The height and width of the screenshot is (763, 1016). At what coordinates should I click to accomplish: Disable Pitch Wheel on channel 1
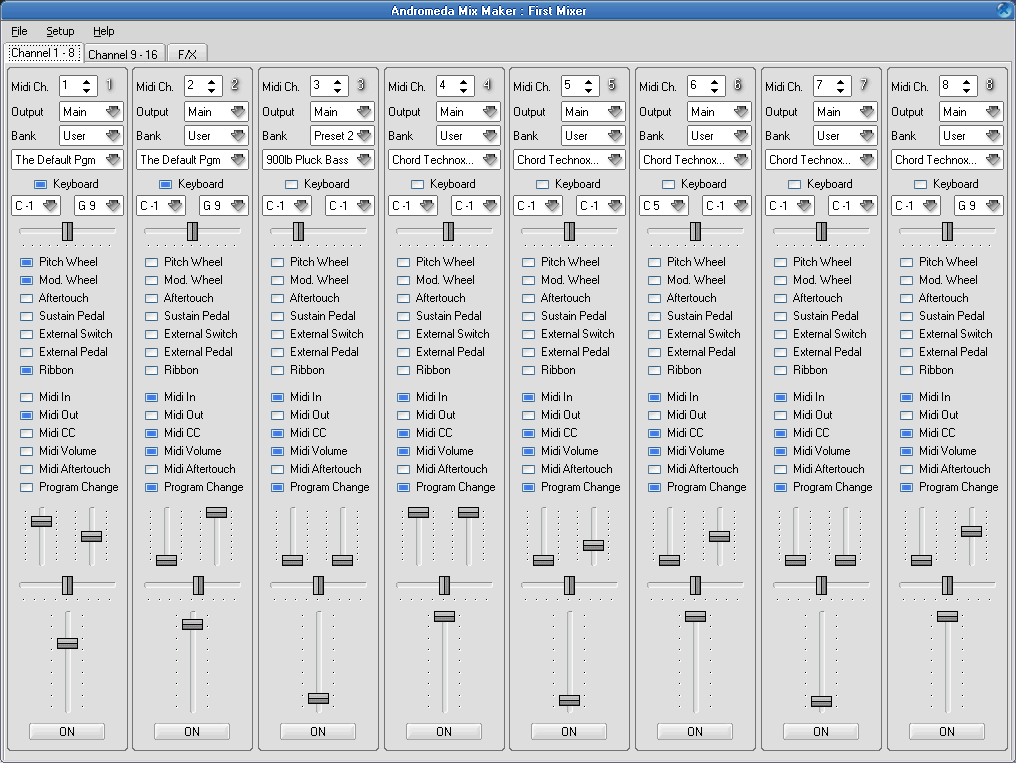coord(27,262)
